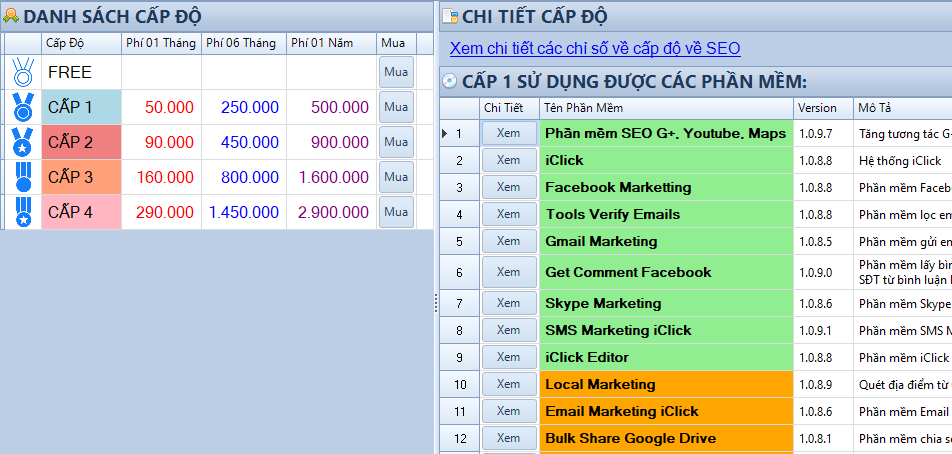This screenshot has width=952, height=454.
Task: Buy CẤP 4 with its Mua button
Action: 396,212
